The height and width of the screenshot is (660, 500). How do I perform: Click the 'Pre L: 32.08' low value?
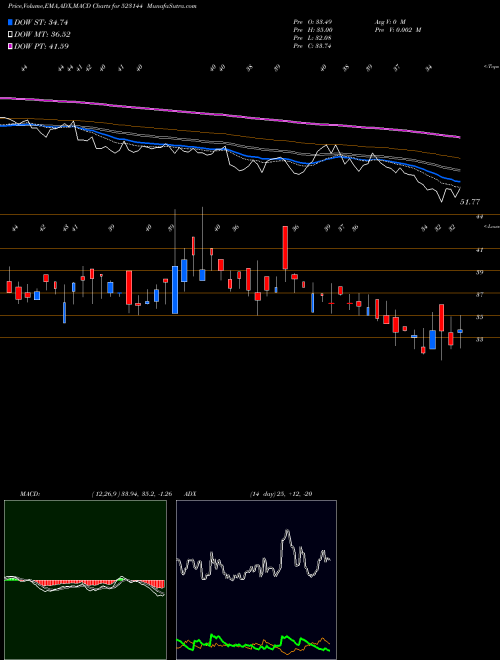(x=312, y=38)
